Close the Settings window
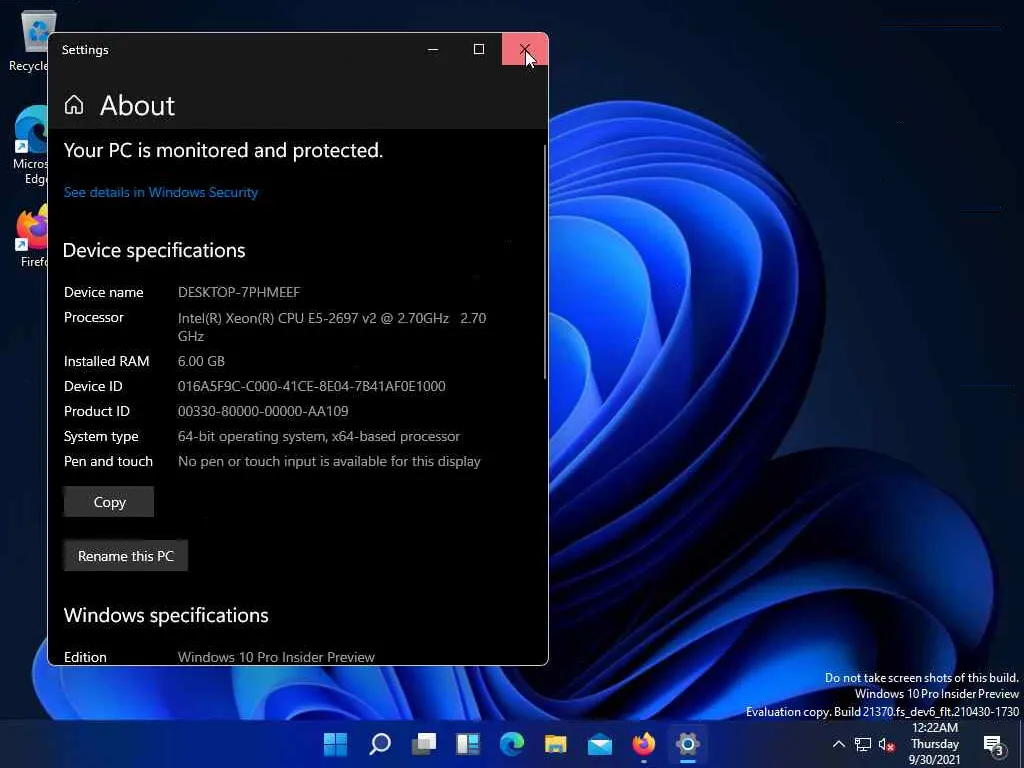Image resolution: width=1024 pixels, height=768 pixels. pos(525,50)
